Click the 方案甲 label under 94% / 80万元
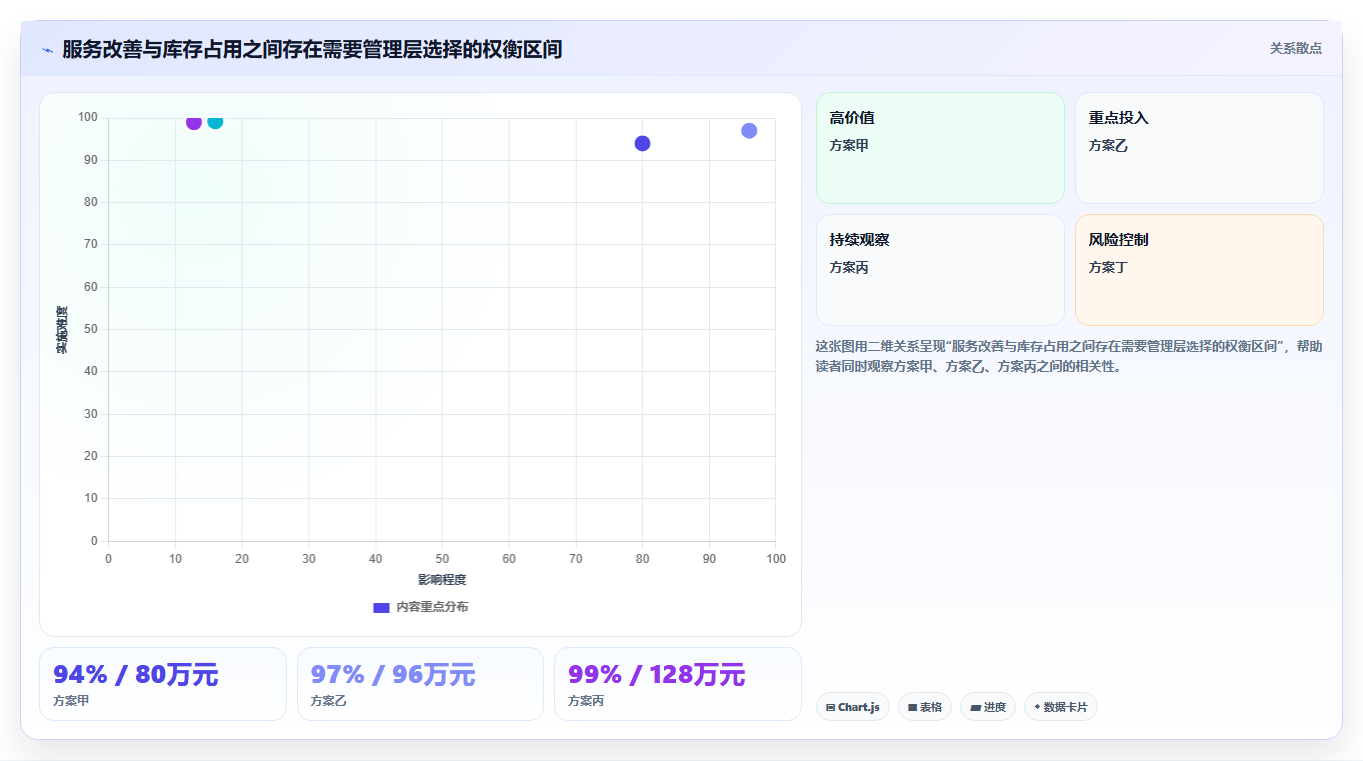 tap(71, 701)
